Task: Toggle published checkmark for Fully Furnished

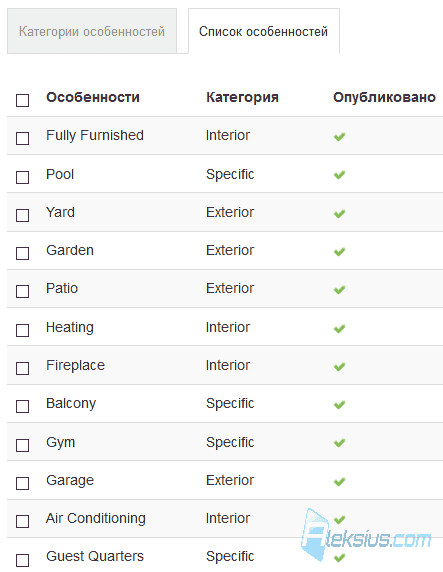Action: point(339,136)
